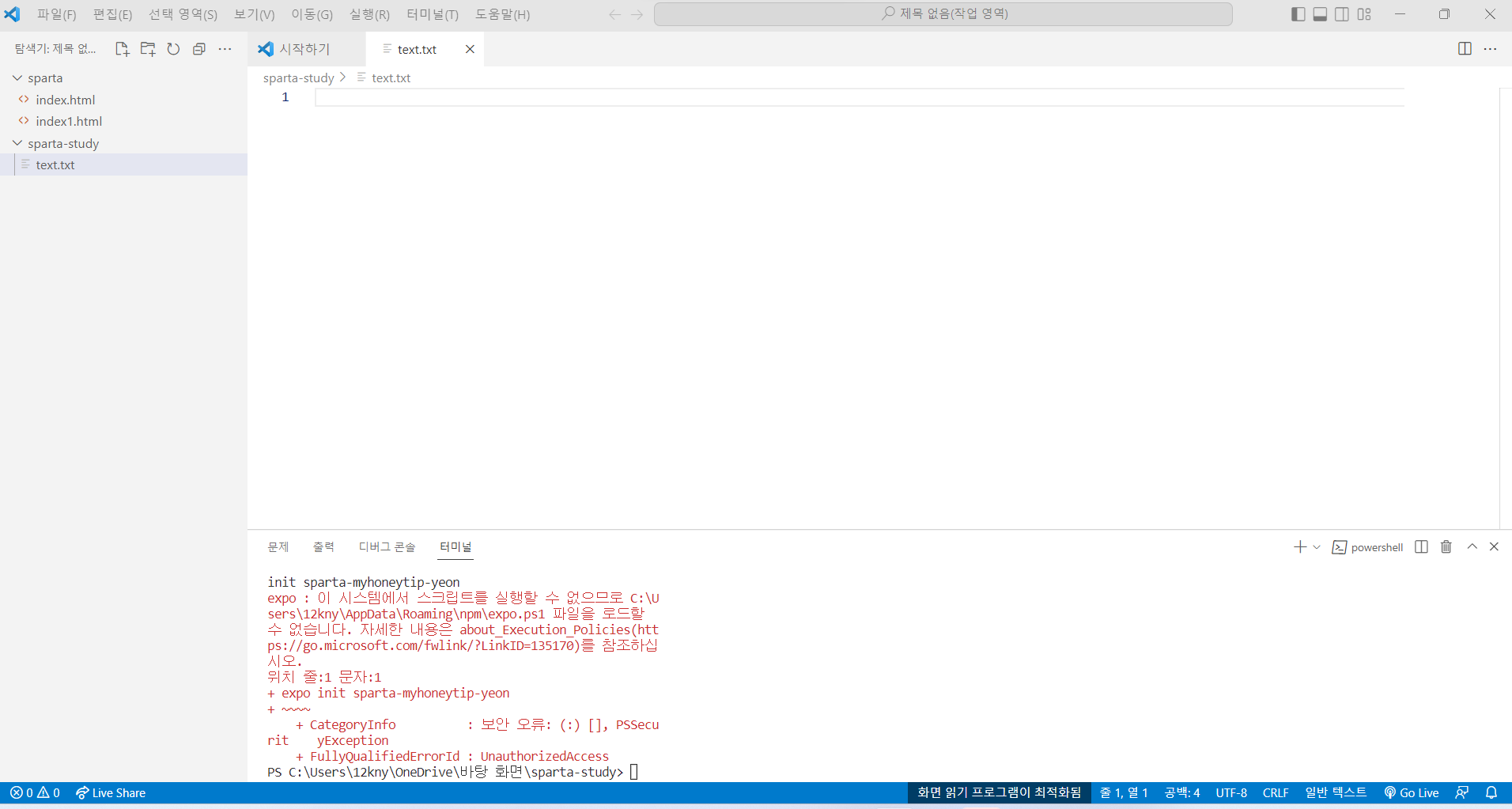Open index1.html in the explorer

[123, 121]
